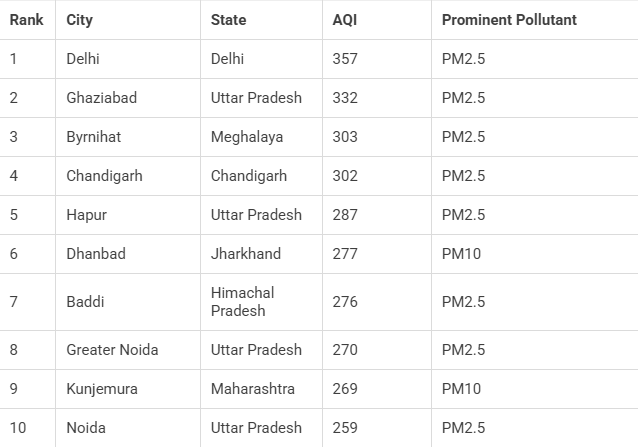
Task: Click AQI value 302 for Chandigarh
Action: click(345, 176)
